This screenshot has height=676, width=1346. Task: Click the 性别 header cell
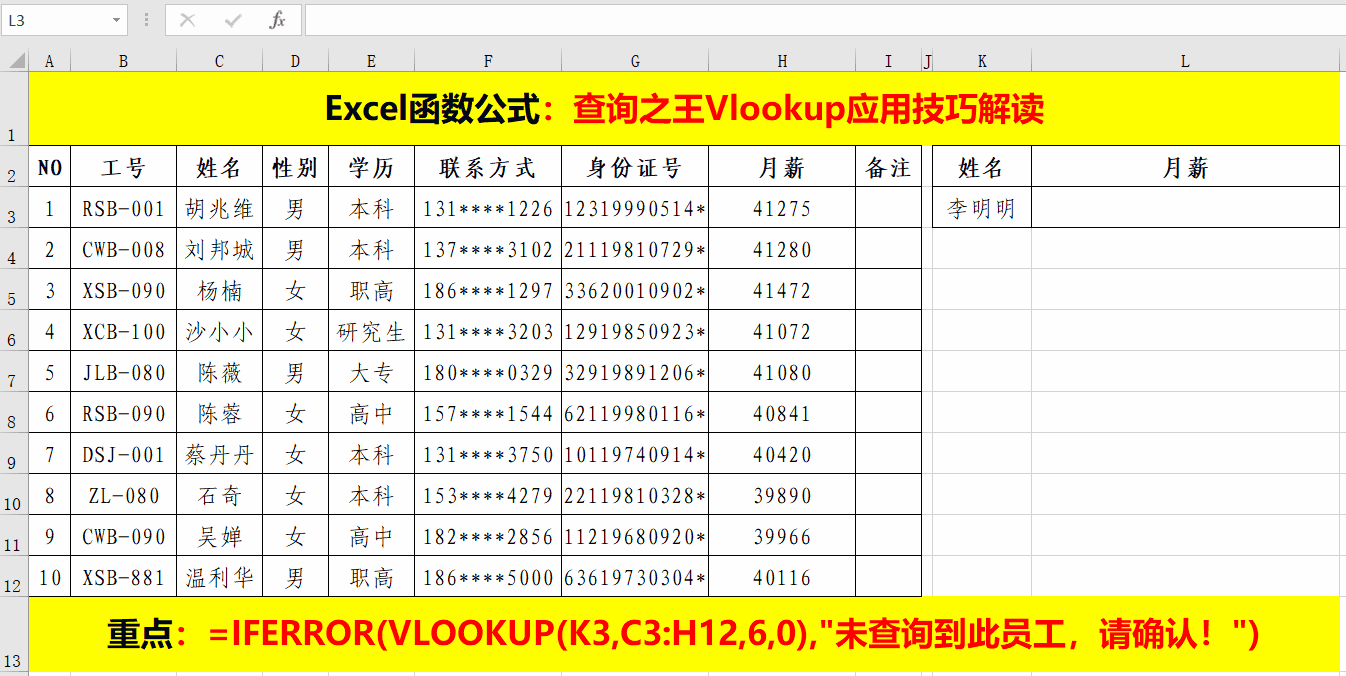coord(295,166)
